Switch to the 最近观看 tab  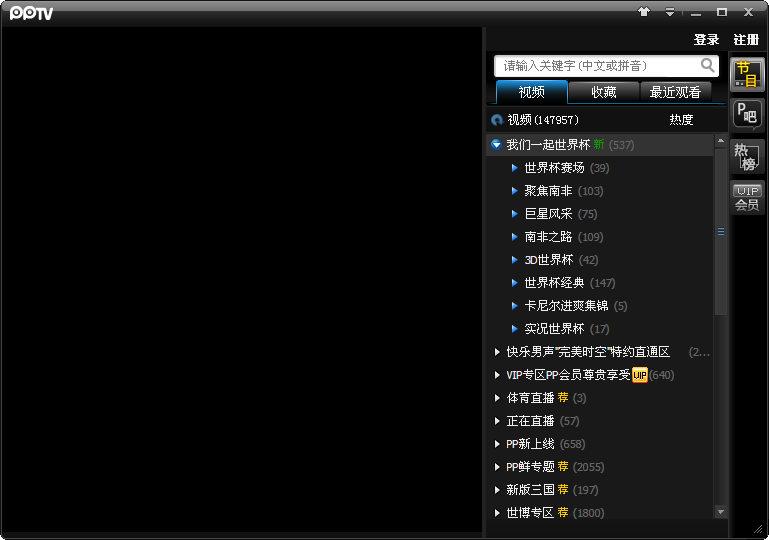[675, 92]
